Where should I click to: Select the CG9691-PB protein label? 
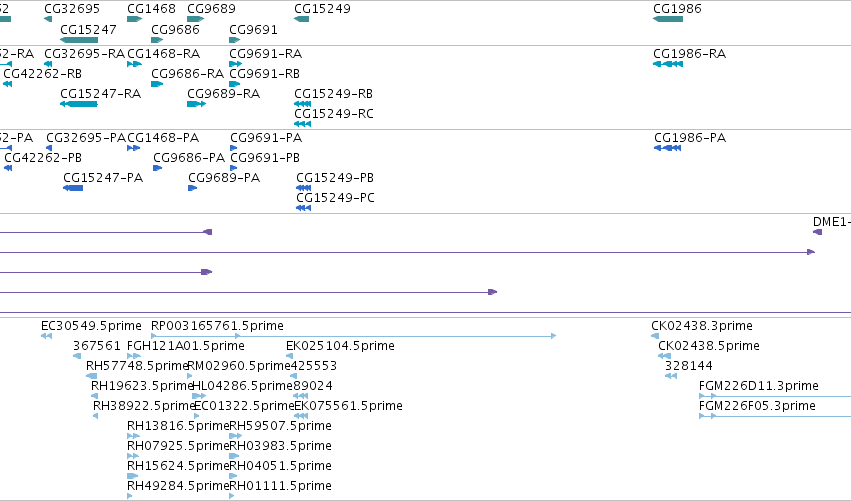pyautogui.click(x=265, y=158)
